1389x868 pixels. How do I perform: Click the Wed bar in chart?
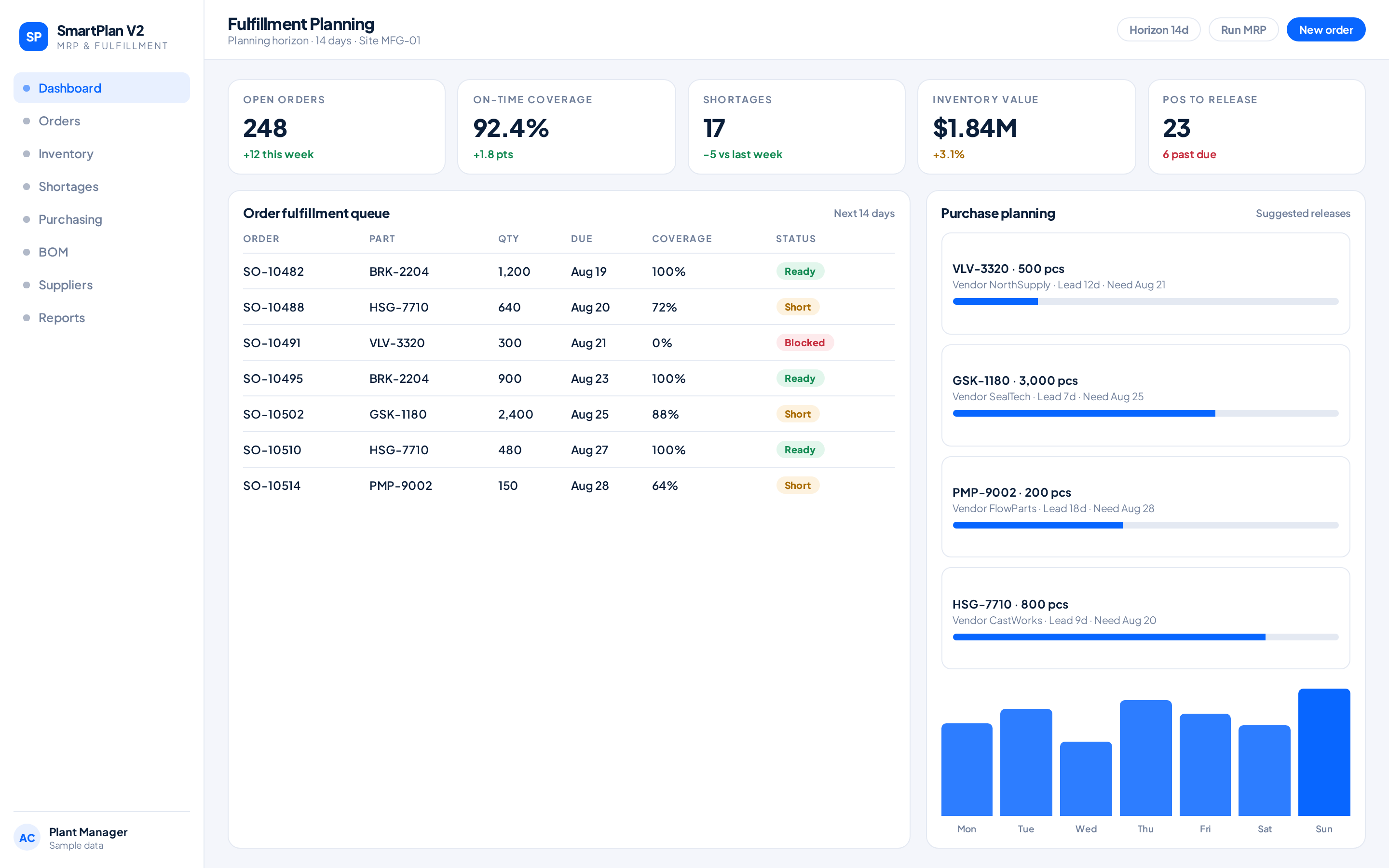coord(1085,778)
